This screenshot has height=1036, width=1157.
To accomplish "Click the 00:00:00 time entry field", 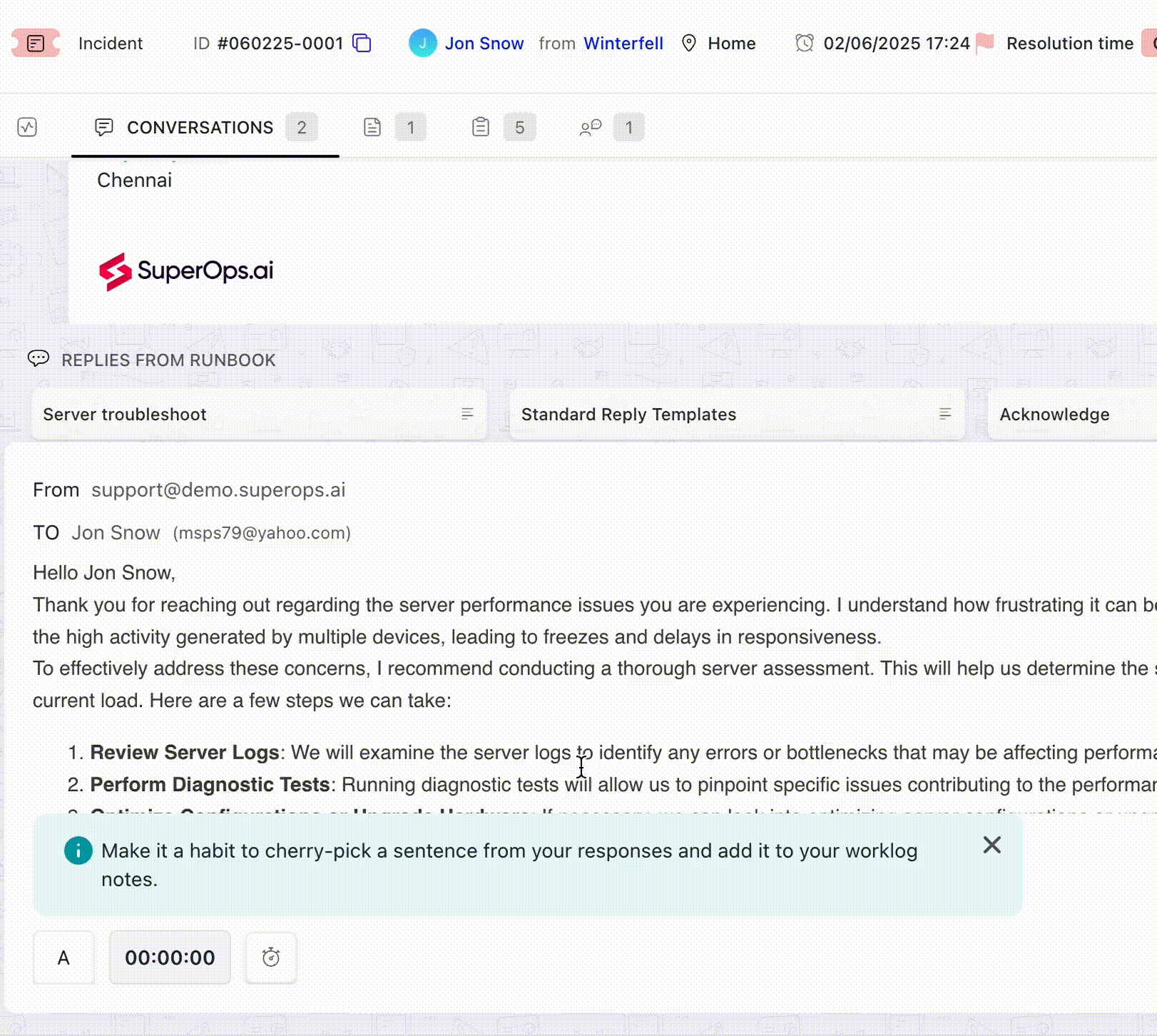I will 170,958.
